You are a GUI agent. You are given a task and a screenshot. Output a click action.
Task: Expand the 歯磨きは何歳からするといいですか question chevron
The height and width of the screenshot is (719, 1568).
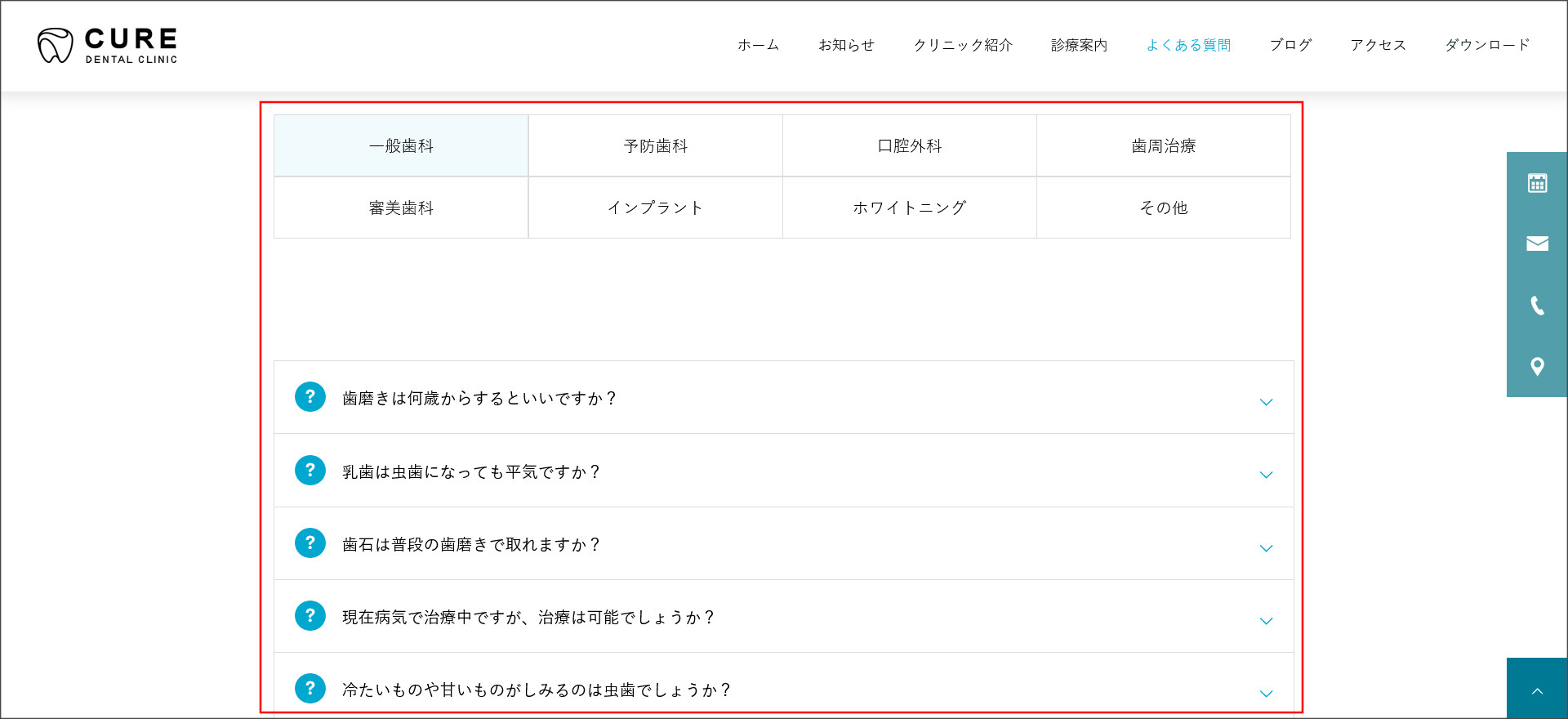[1266, 402]
